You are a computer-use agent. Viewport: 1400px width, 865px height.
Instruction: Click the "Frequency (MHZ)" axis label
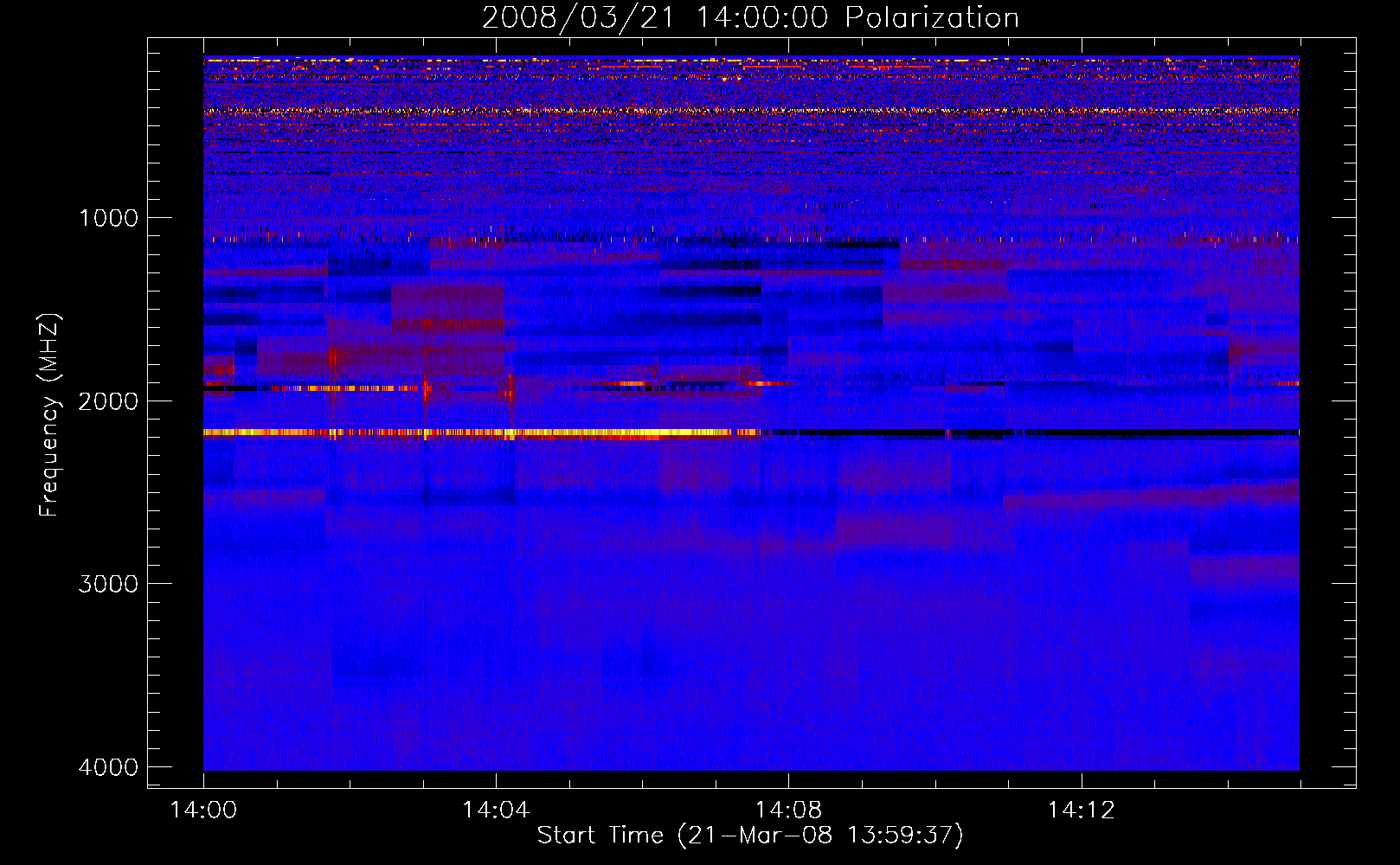pos(49,415)
